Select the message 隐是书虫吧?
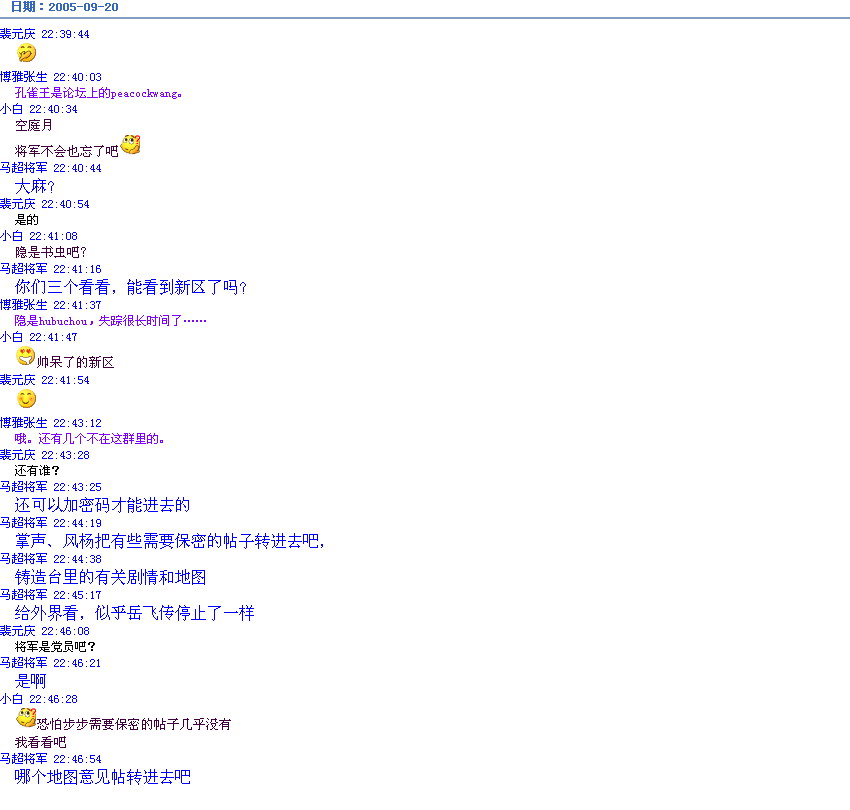 (50, 252)
